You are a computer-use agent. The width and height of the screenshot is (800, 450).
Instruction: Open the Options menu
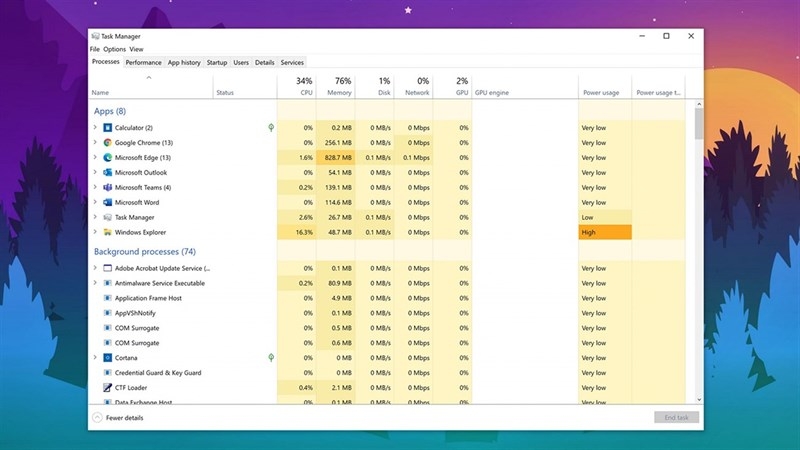[x=114, y=49]
